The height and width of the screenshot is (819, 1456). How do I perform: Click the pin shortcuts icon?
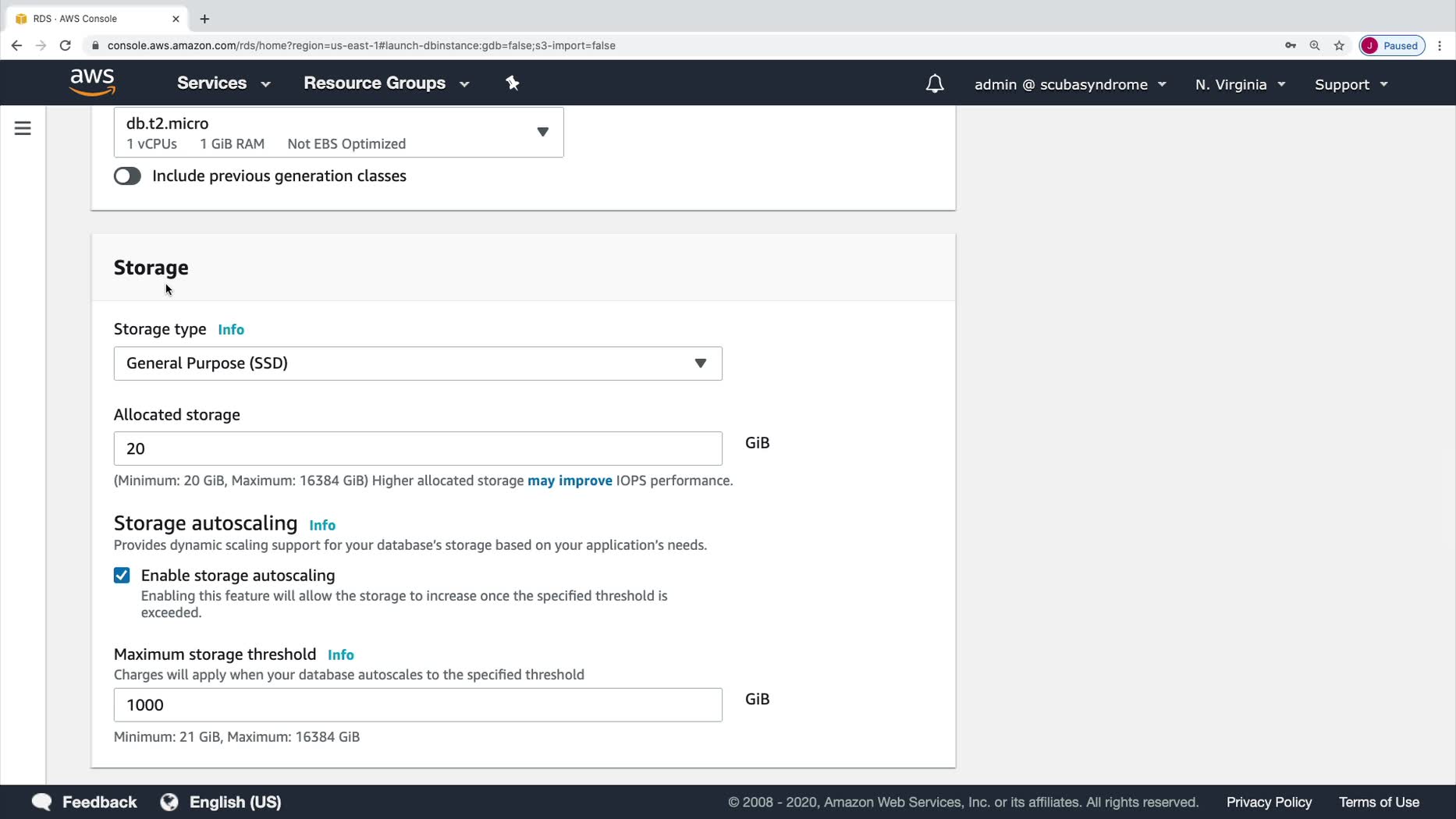tap(513, 83)
